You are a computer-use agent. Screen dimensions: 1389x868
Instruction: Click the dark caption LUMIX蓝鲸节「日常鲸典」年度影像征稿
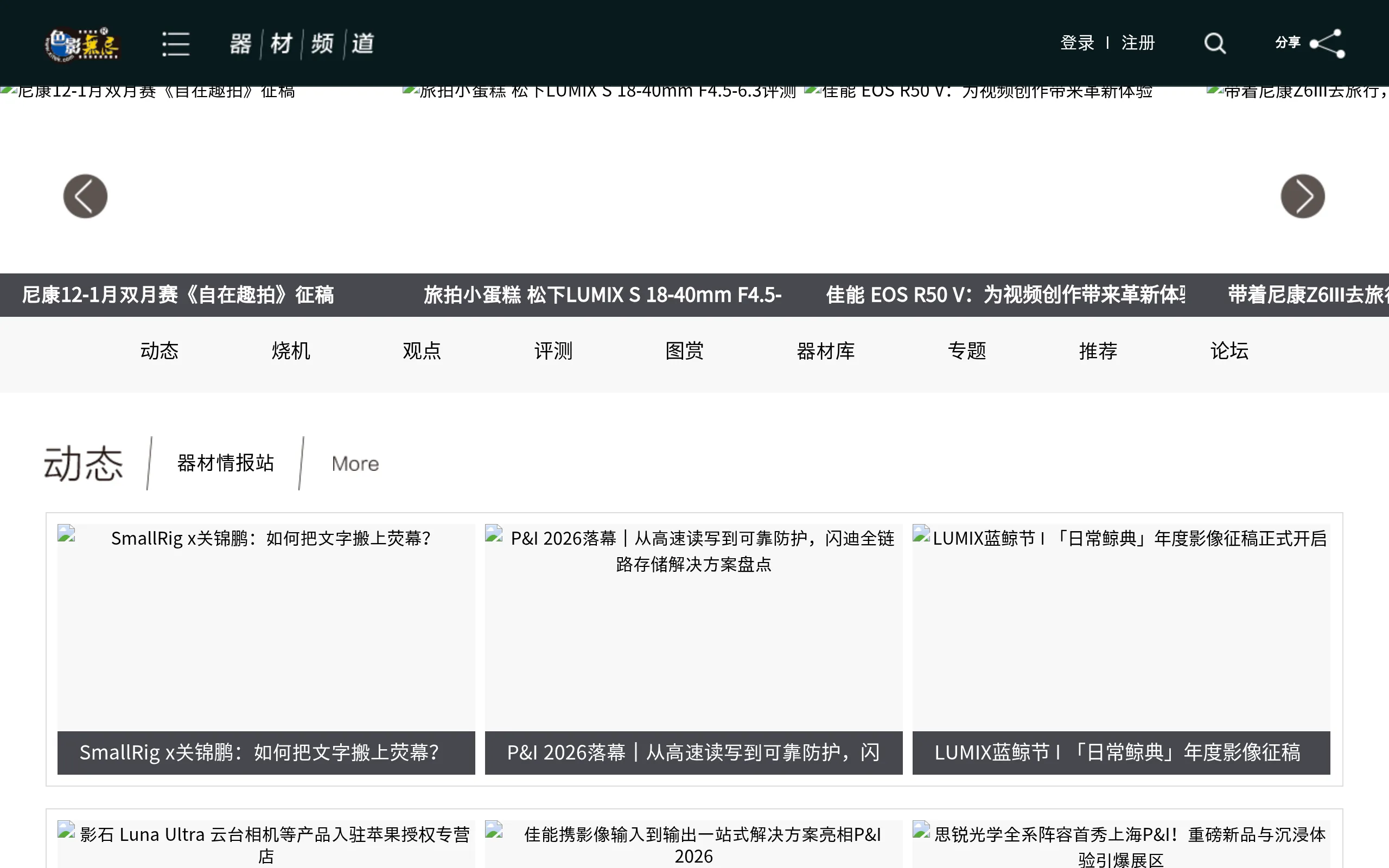pos(1121,752)
